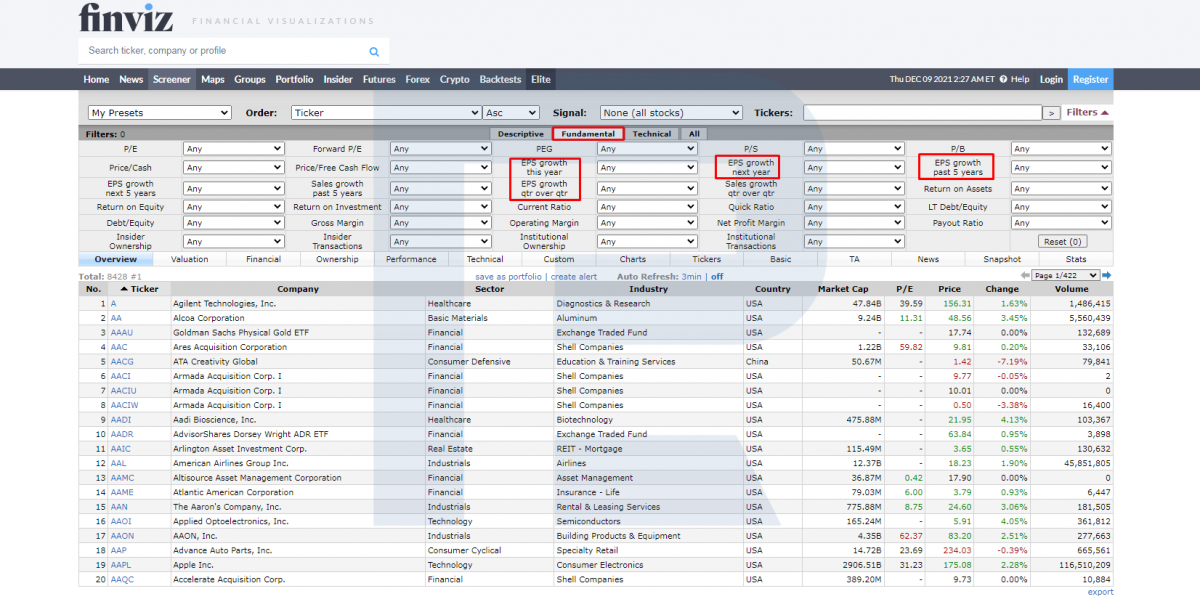Screen dimensions: 1200x599
Task: Set auto refresh to 3min
Action: point(694,276)
